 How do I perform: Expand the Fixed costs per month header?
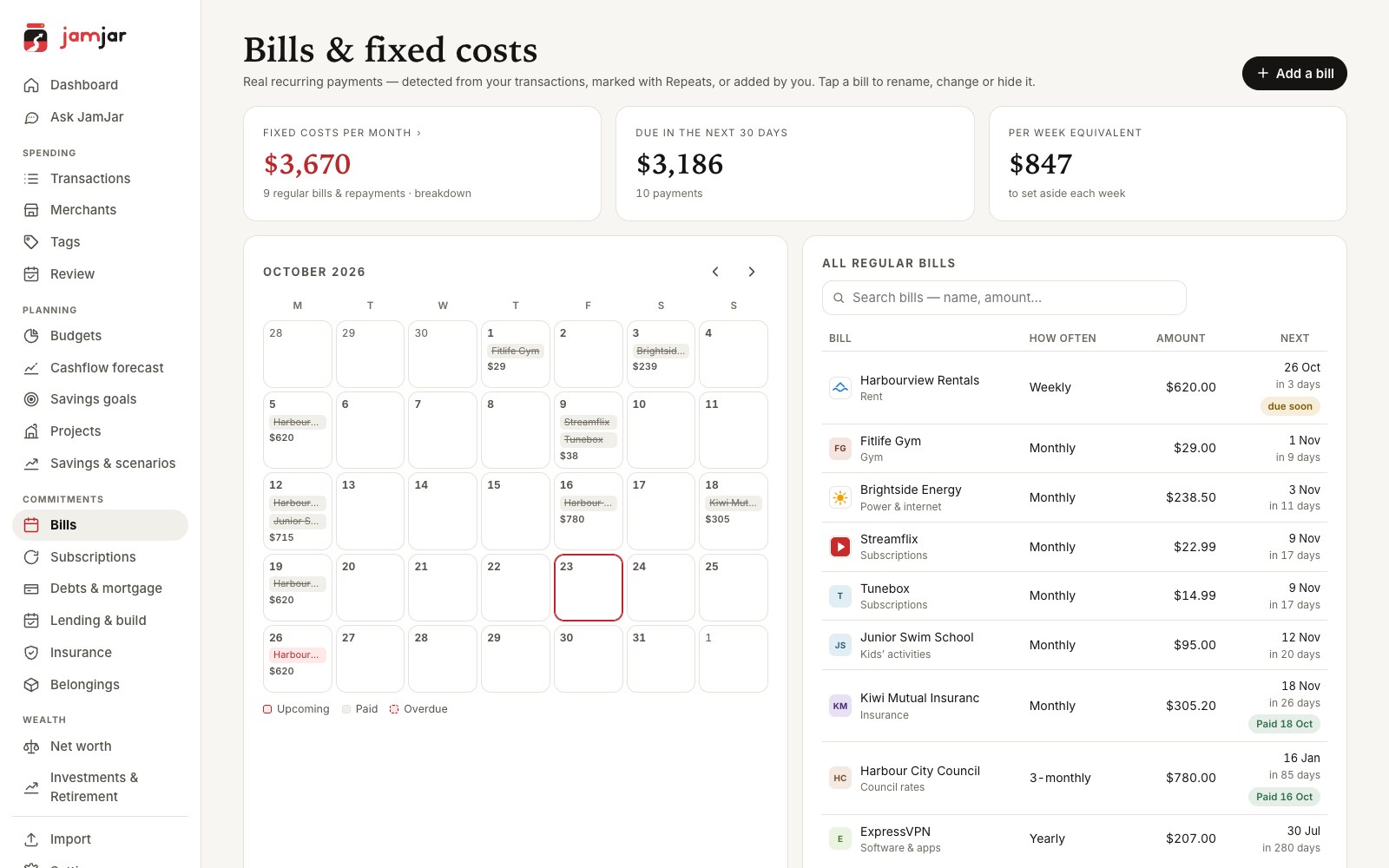(342, 133)
